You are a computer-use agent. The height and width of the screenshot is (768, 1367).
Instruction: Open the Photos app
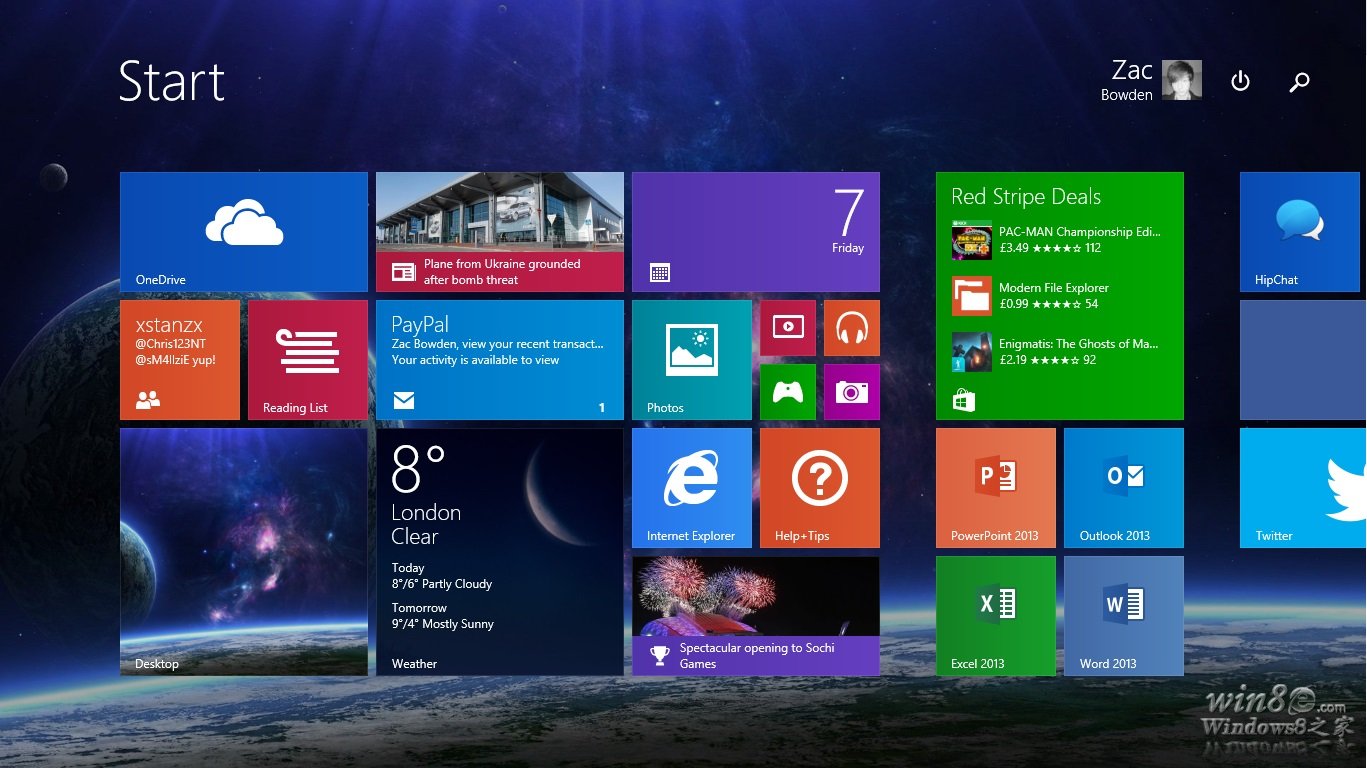[x=691, y=359]
